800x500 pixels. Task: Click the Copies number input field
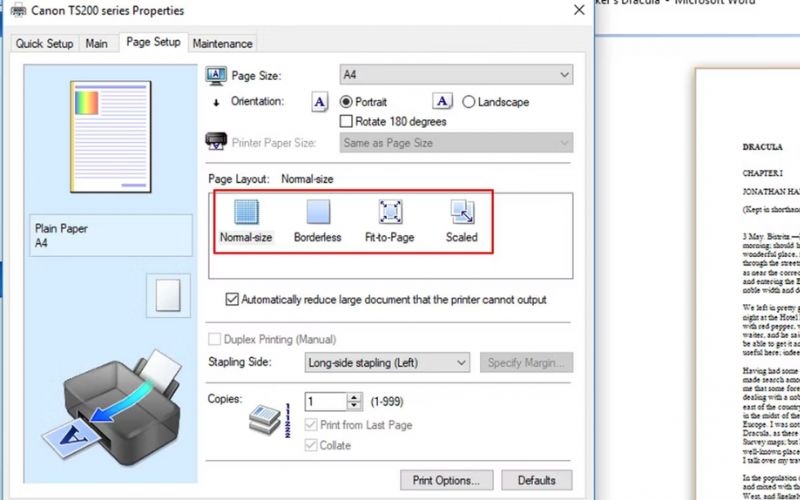[x=326, y=402]
